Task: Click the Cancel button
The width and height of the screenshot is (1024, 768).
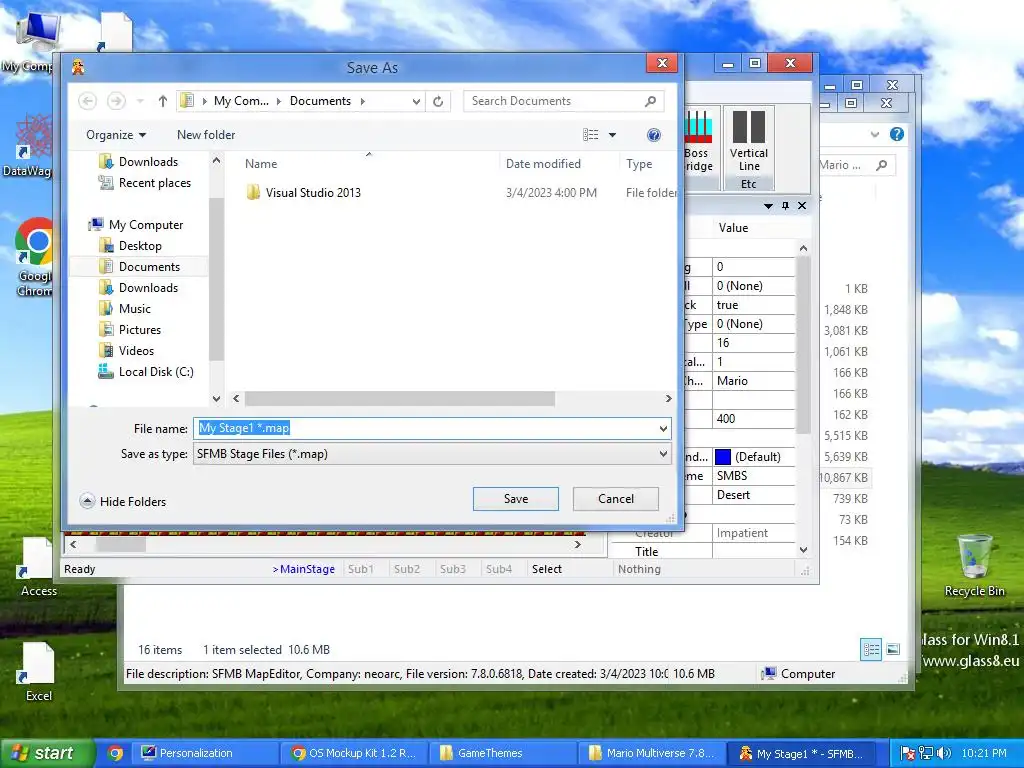Action: [x=616, y=499]
